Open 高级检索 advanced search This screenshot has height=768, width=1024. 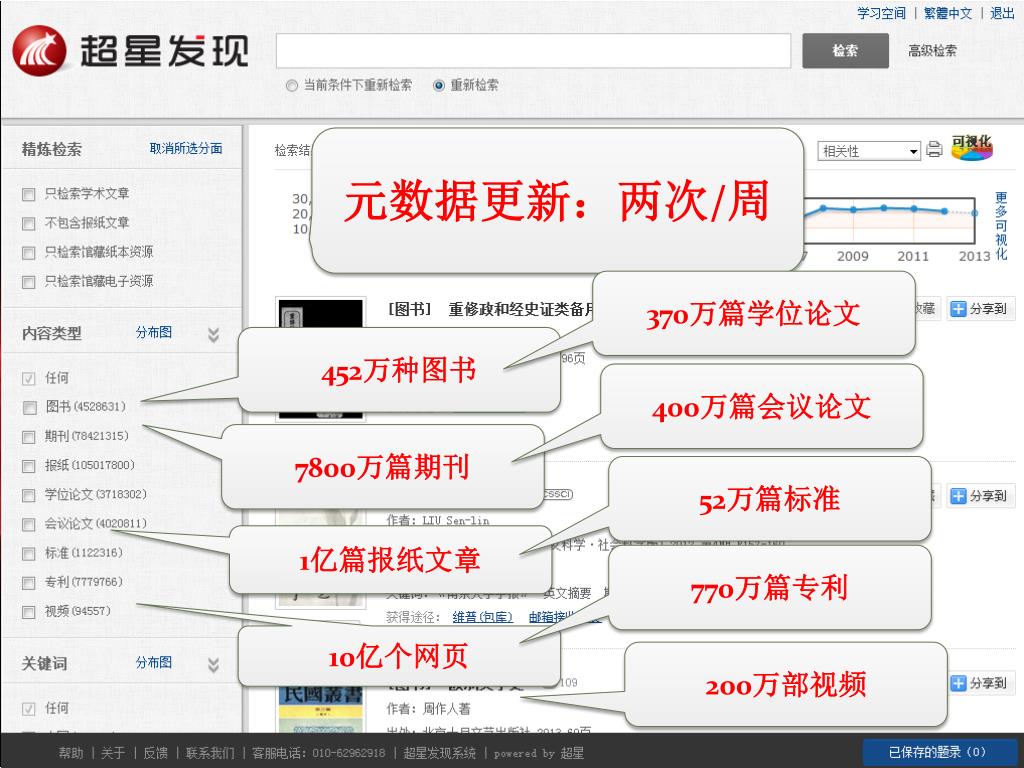point(932,50)
